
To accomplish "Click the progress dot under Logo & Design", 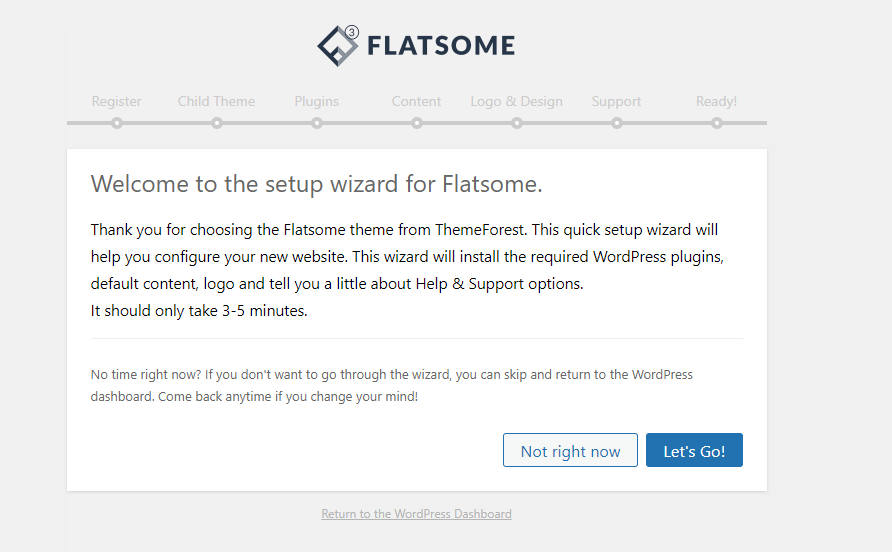I will [x=517, y=123].
